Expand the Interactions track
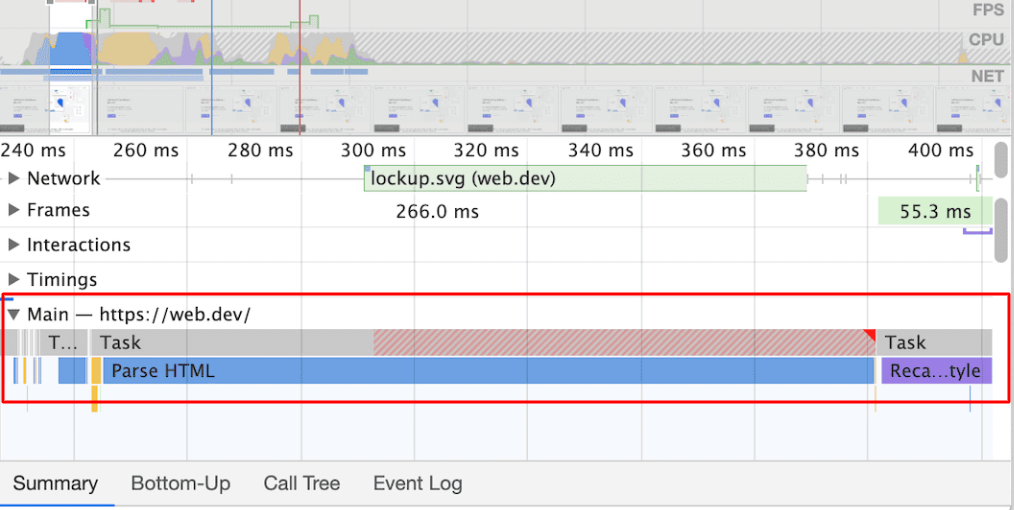1014x510 pixels. tap(14, 245)
